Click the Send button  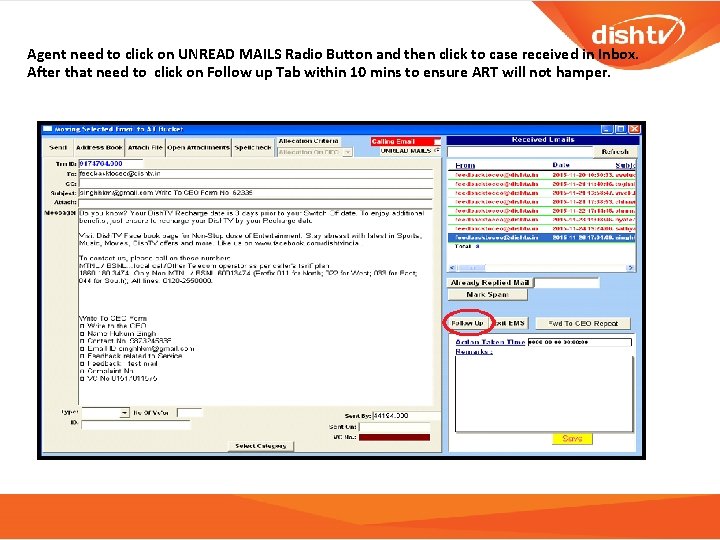pyautogui.click(x=58, y=147)
